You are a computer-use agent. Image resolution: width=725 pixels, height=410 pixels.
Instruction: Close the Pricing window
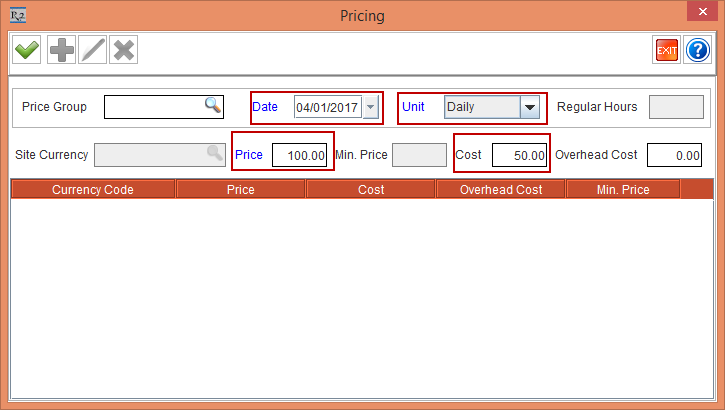pos(702,15)
